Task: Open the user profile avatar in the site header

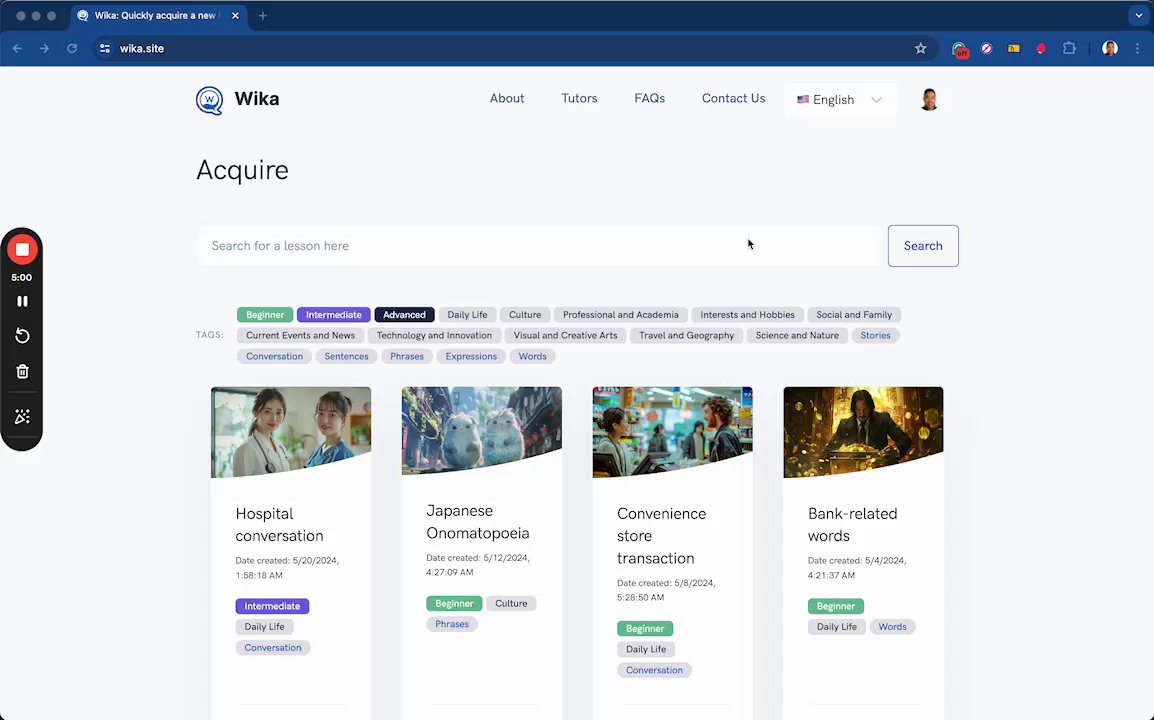Action: click(x=929, y=99)
